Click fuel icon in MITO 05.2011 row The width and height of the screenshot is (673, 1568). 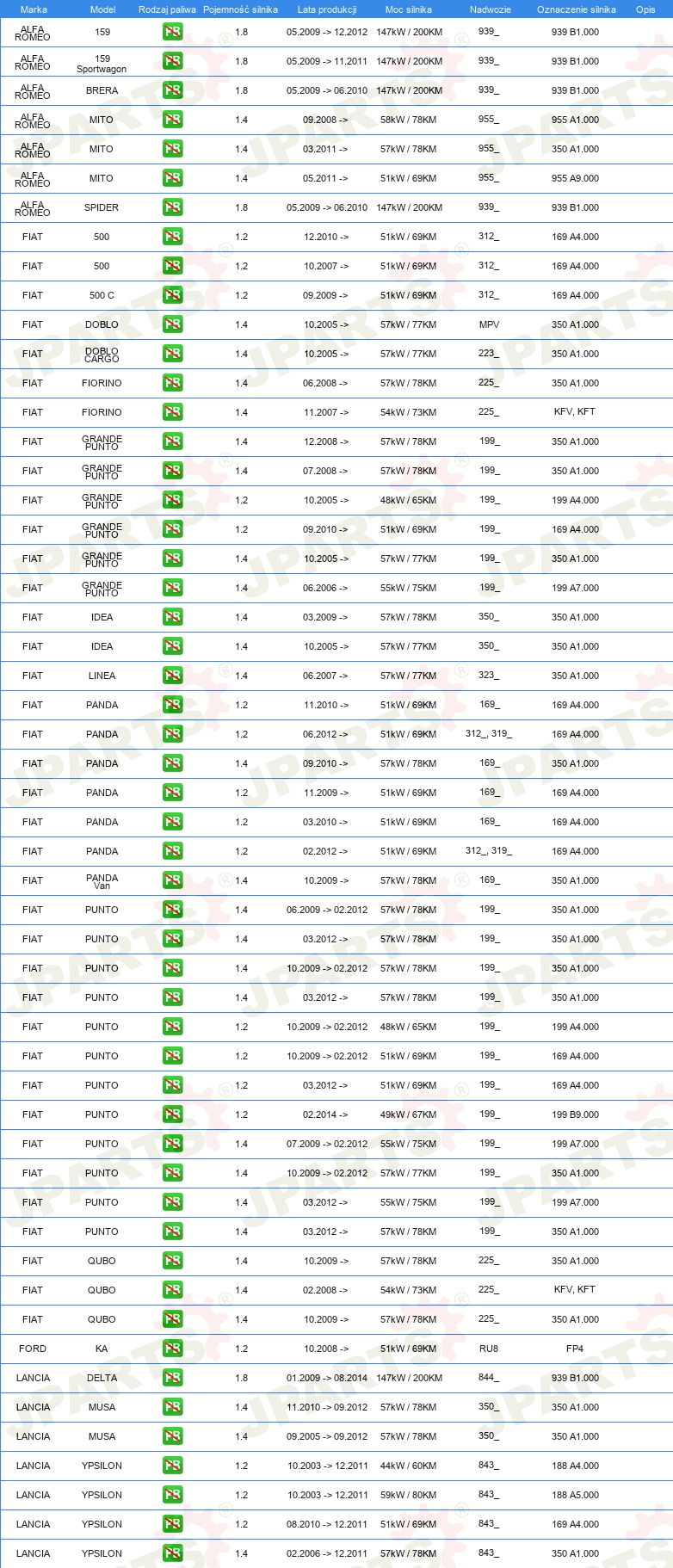click(172, 178)
